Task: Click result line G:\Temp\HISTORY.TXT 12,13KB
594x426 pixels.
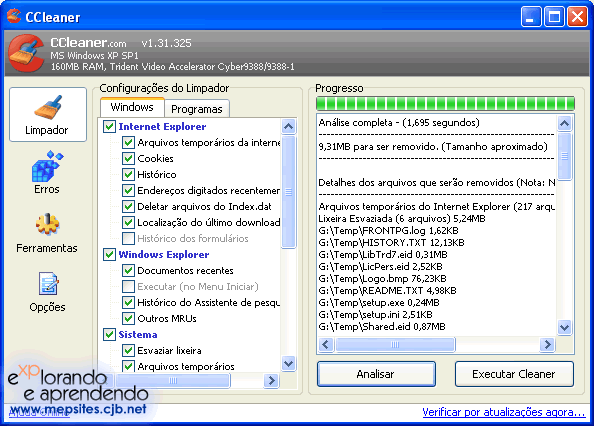Action: [x=391, y=243]
